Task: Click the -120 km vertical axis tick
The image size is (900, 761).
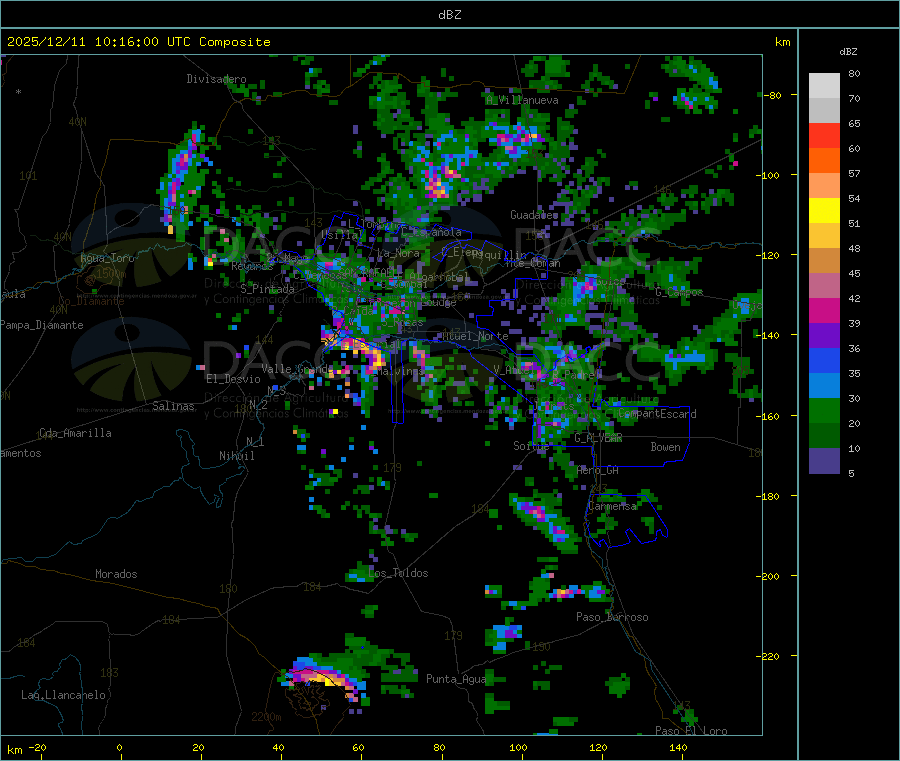Action: pyautogui.click(x=770, y=255)
